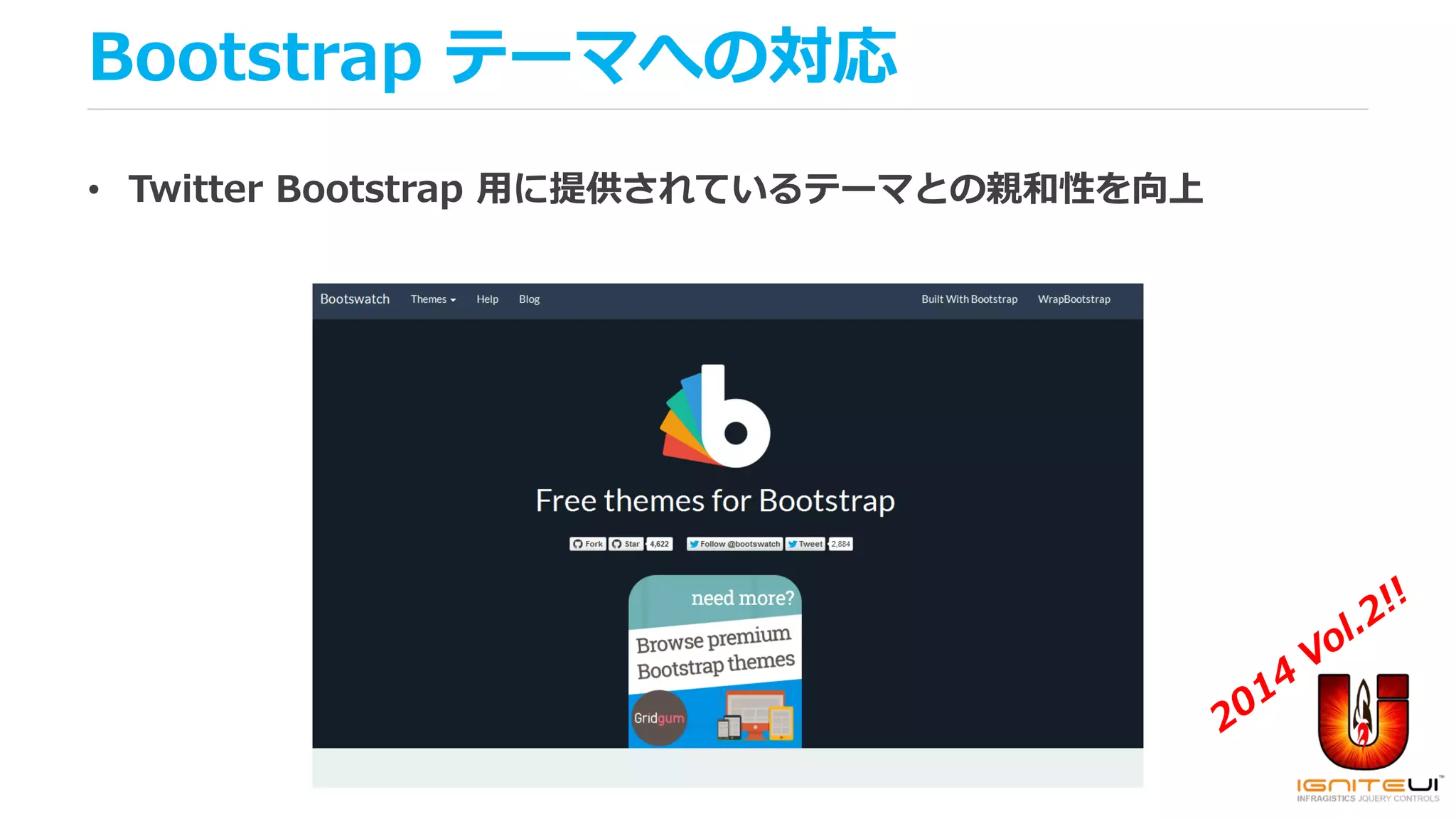1456x819 pixels.
Task: Click the Free themes for Bootstrap heading
Action: 715,501
